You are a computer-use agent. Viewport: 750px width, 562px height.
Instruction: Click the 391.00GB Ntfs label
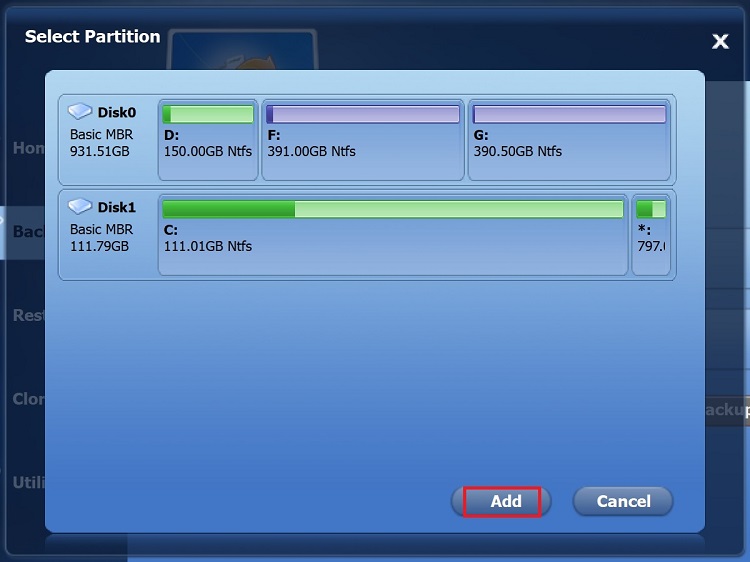(x=311, y=151)
